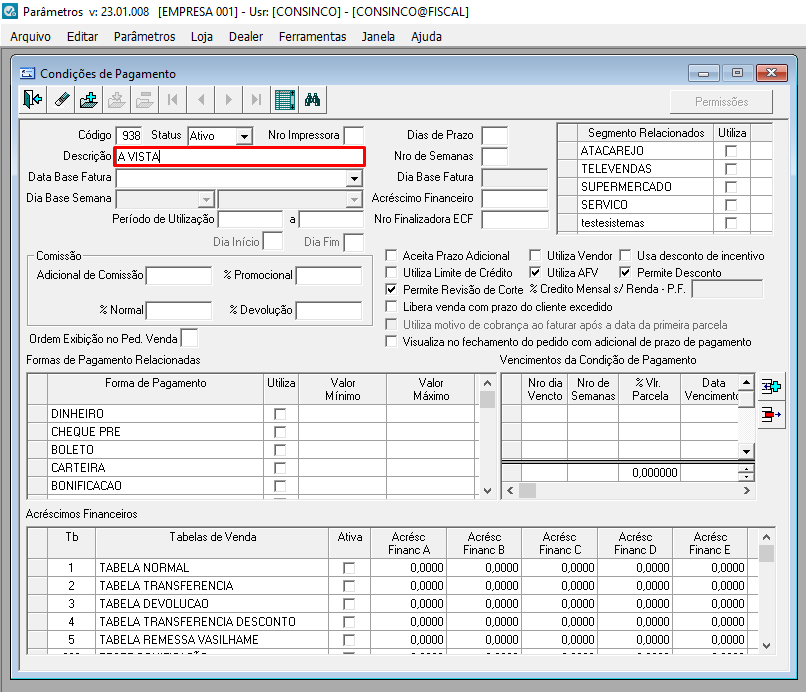Go to first record arrow
This screenshot has width=806, height=692.
173,99
